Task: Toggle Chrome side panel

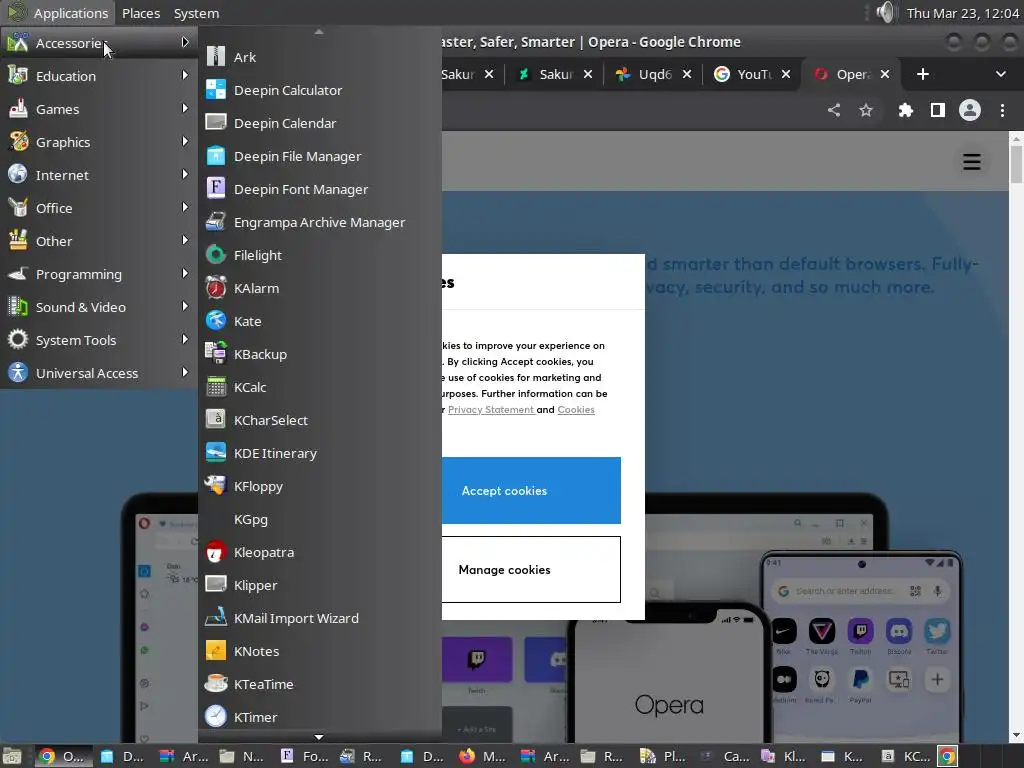Action: coord(938,110)
